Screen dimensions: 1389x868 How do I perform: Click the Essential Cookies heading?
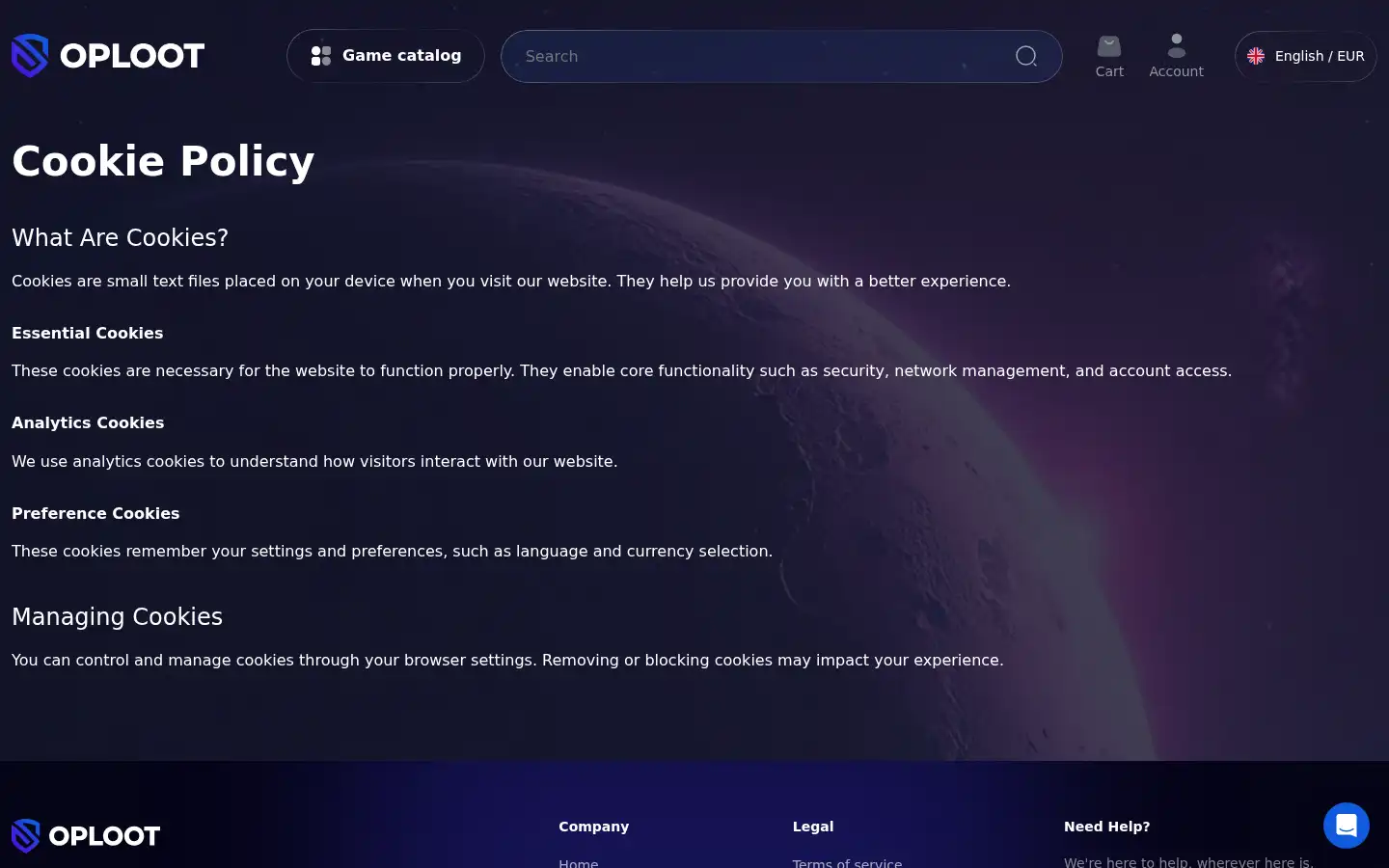(87, 333)
